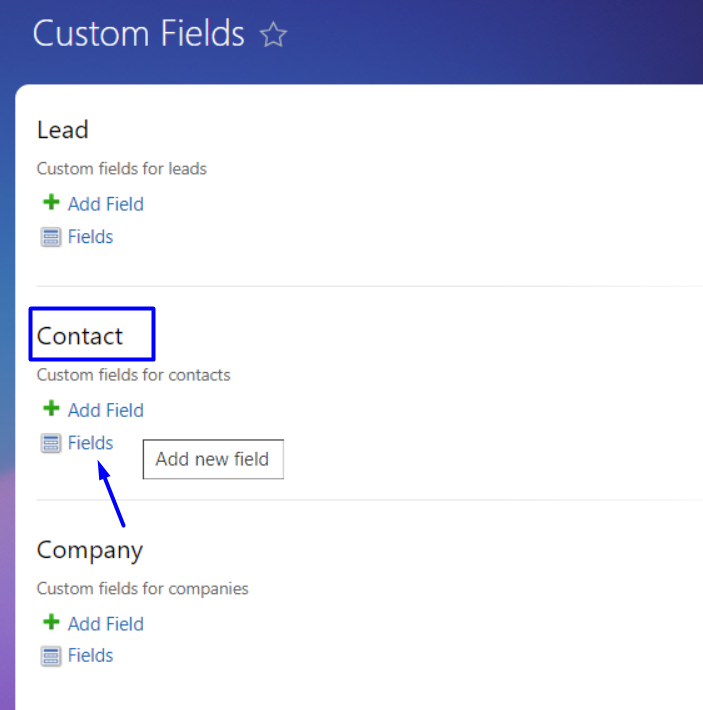Open the Add Field link for contacts

pyautogui.click(x=105, y=410)
